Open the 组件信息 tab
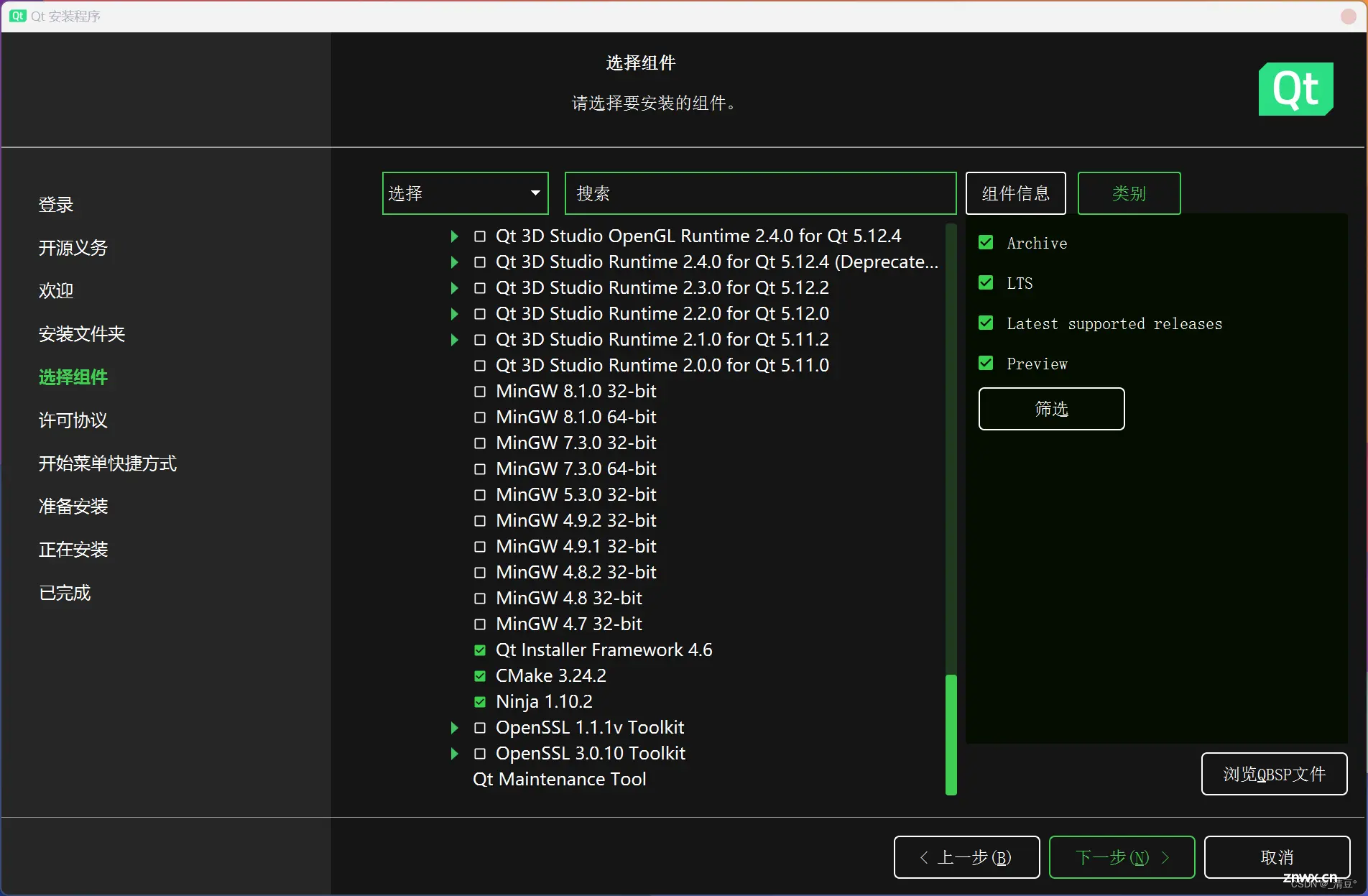Screen dimensions: 1368x896 coord(1015,193)
